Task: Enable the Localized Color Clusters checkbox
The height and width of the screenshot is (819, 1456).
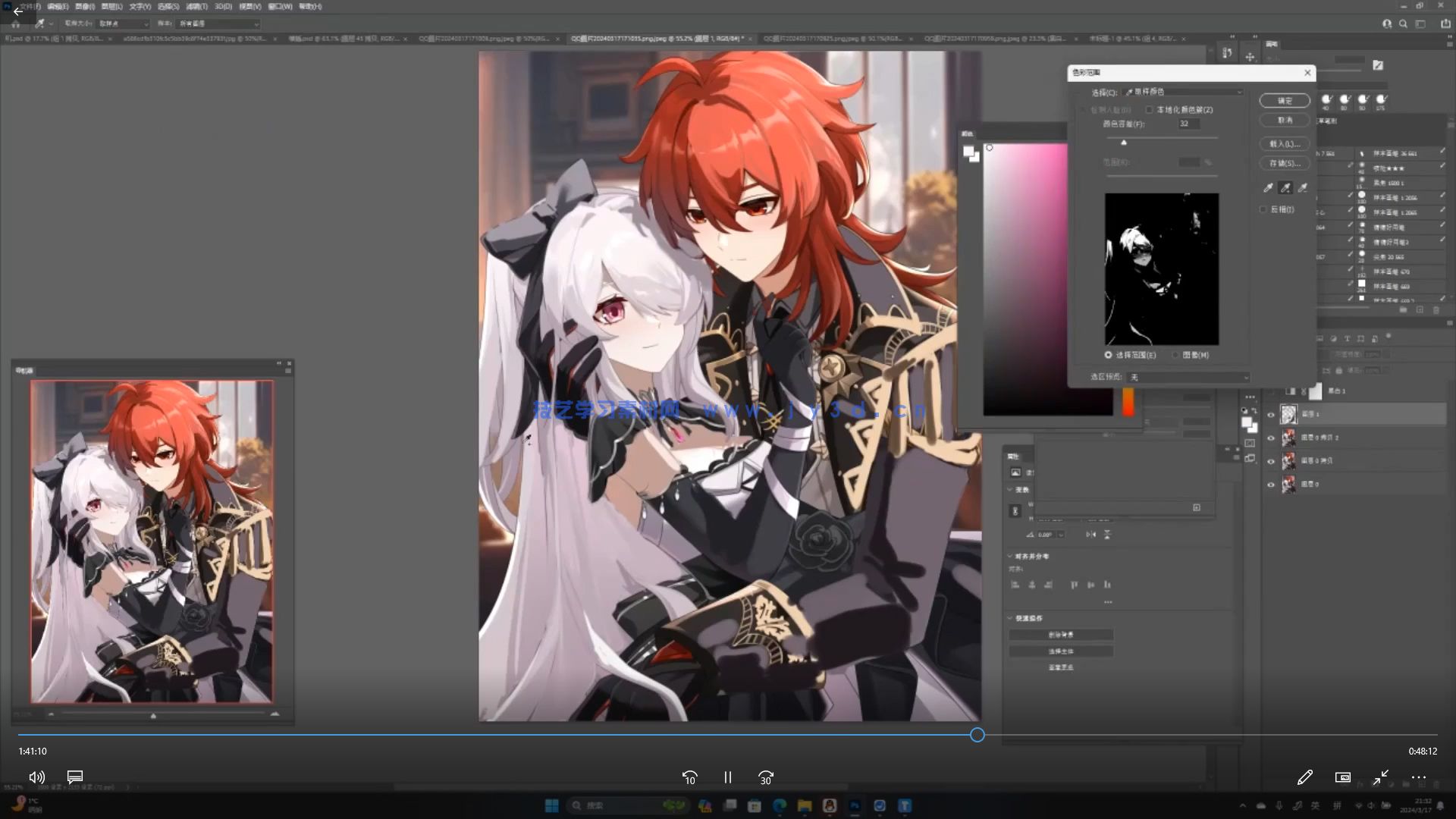Action: [x=1149, y=110]
